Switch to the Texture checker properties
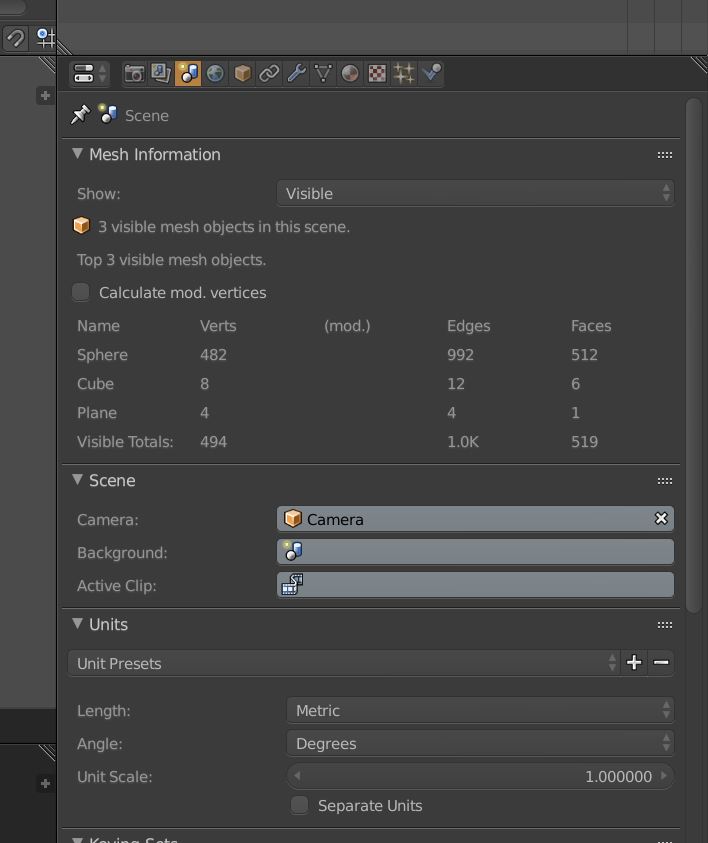The width and height of the screenshot is (708, 843). (x=376, y=73)
